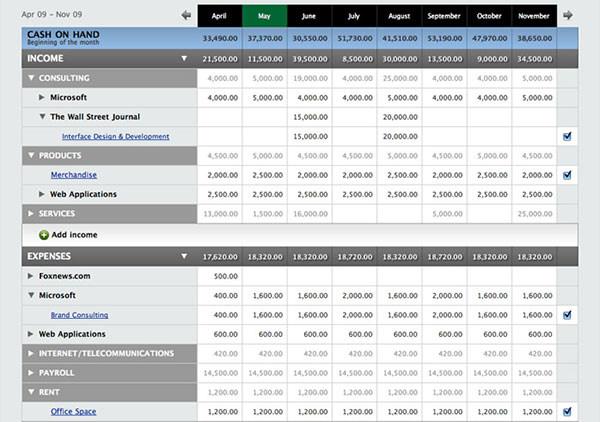Click the next months right arrow
Viewport: 600px width, 422px height.
pos(568,15)
